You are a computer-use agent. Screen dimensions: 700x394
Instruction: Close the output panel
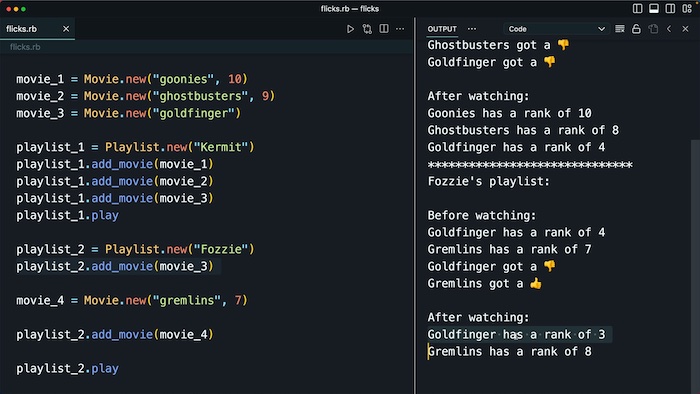(685, 29)
